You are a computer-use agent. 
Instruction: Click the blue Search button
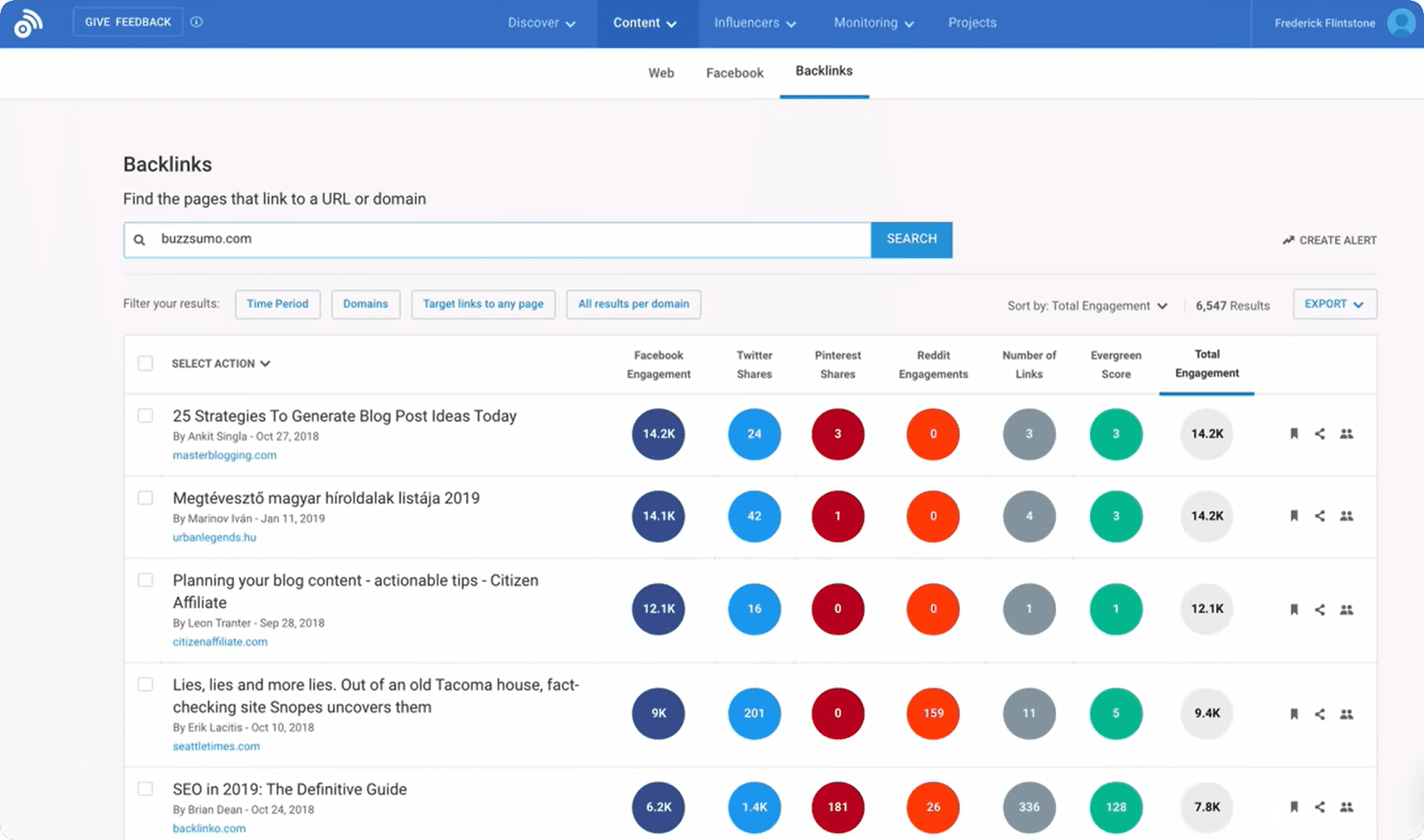[x=912, y=239]
